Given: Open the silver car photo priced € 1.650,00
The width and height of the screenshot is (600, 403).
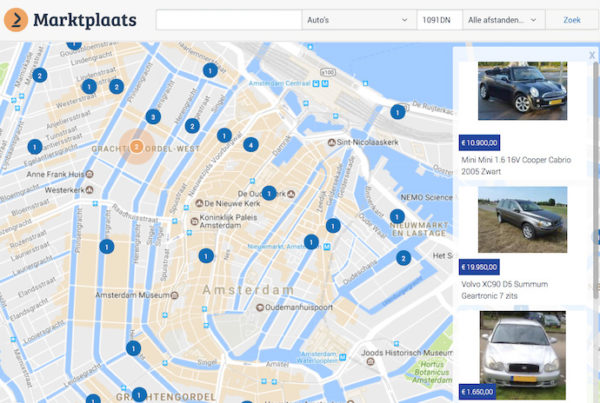Looking at the screenshot, I should [x=522, y=355].
